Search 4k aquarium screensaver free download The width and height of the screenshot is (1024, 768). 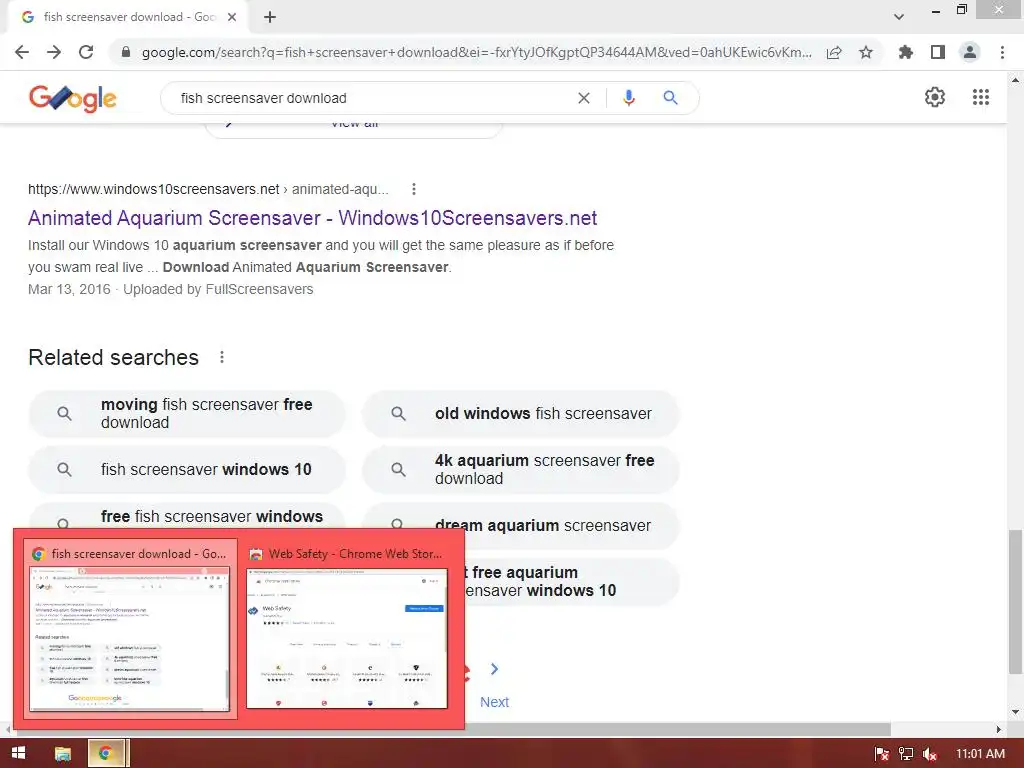521,470
